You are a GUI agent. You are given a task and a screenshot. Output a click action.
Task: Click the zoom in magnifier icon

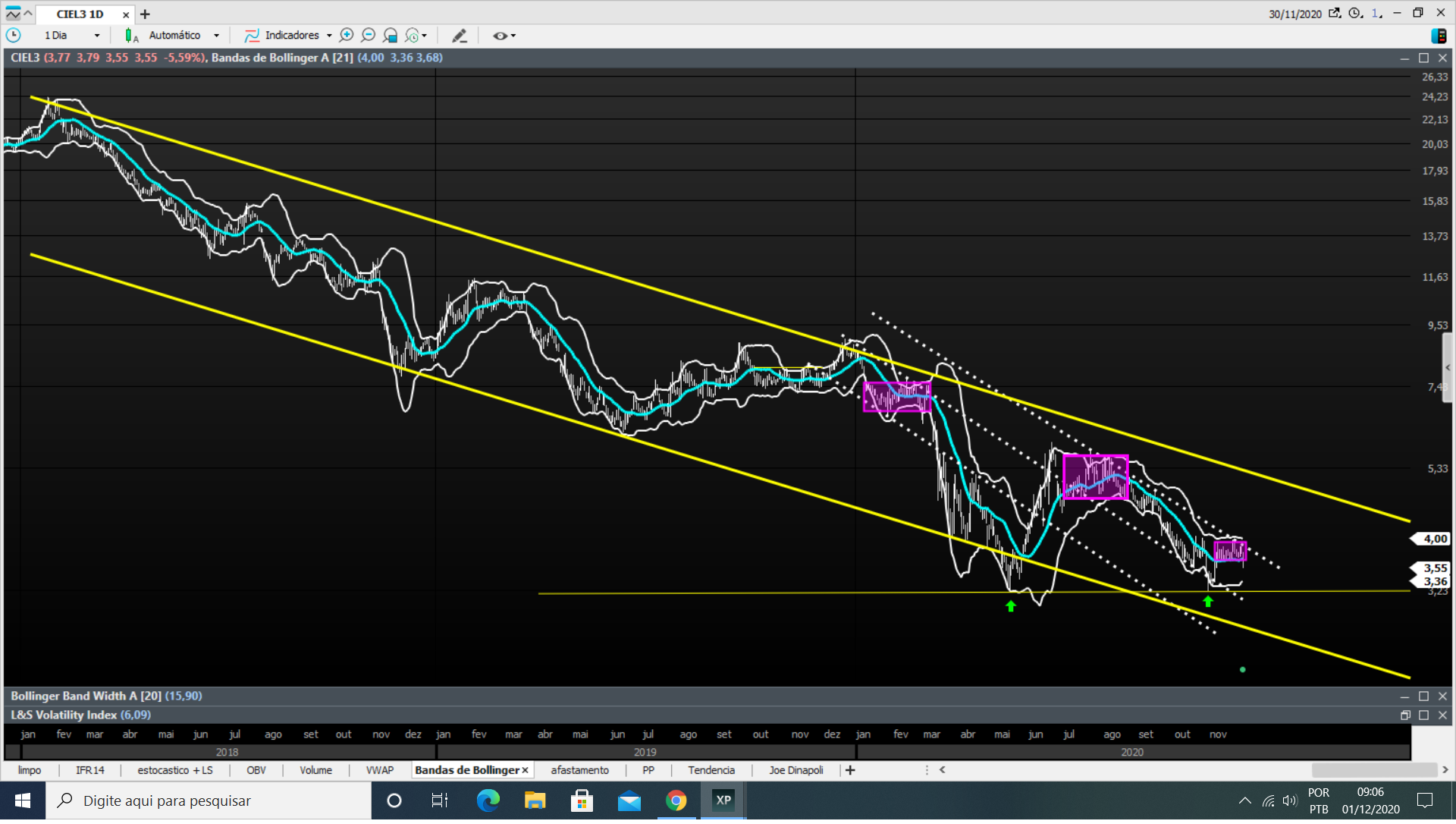pos(347,36)
